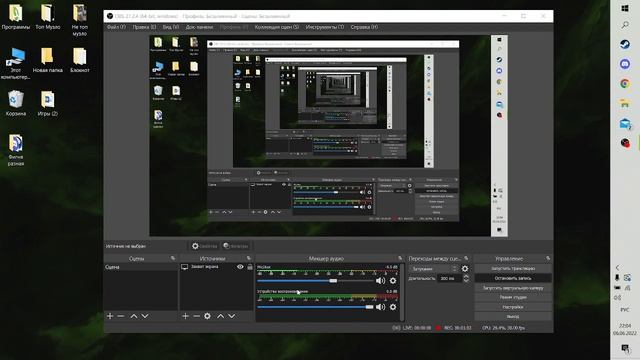Viewport: 640px width, 360px height.
Task: Click the transition duration stepper arrows
Action: 466,278
